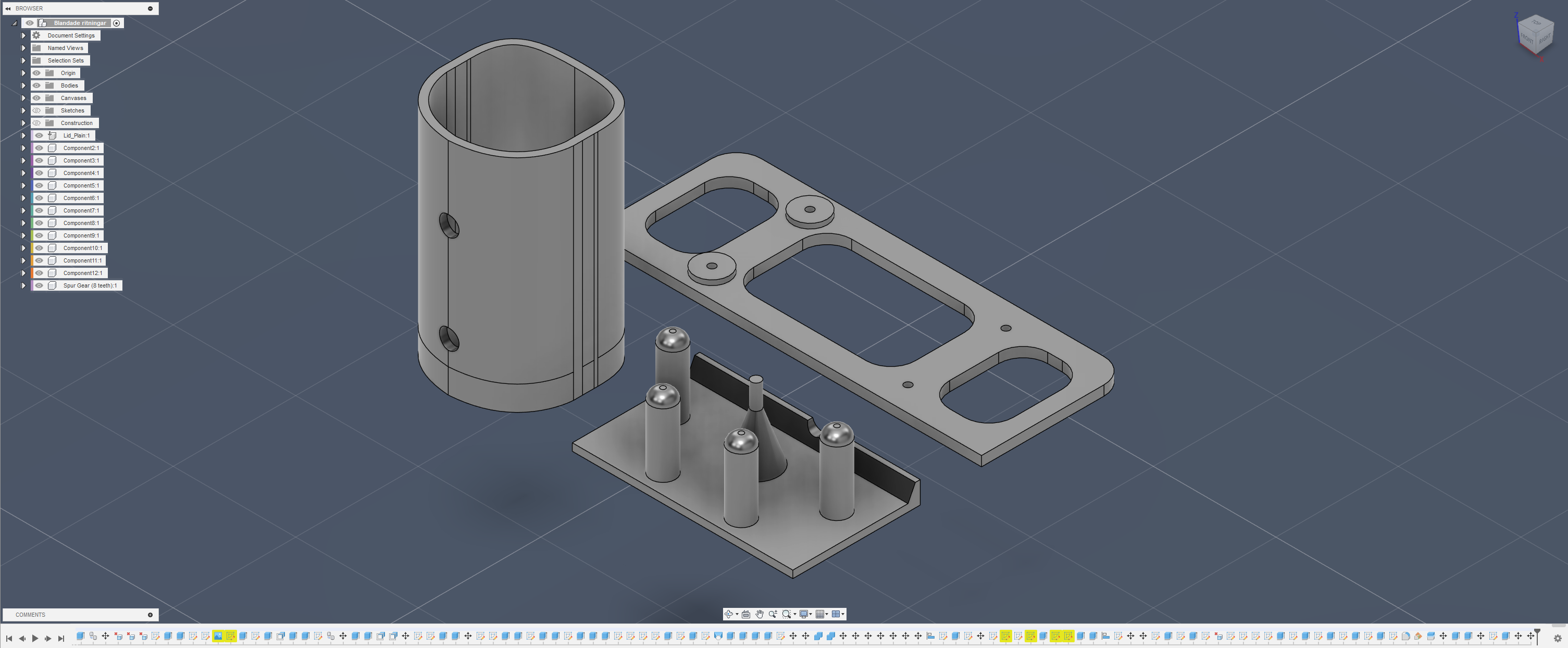Jump to the timeline beginning
The height and width of the screenshot is (648, 1568).
click(x=9, y=638)
